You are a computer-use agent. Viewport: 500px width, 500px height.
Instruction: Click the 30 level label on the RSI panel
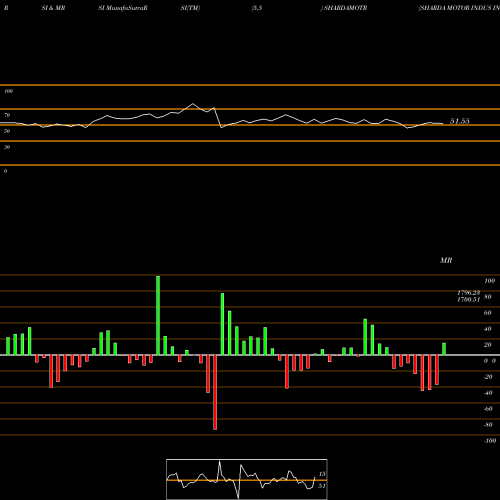click(x=7, y=147)
